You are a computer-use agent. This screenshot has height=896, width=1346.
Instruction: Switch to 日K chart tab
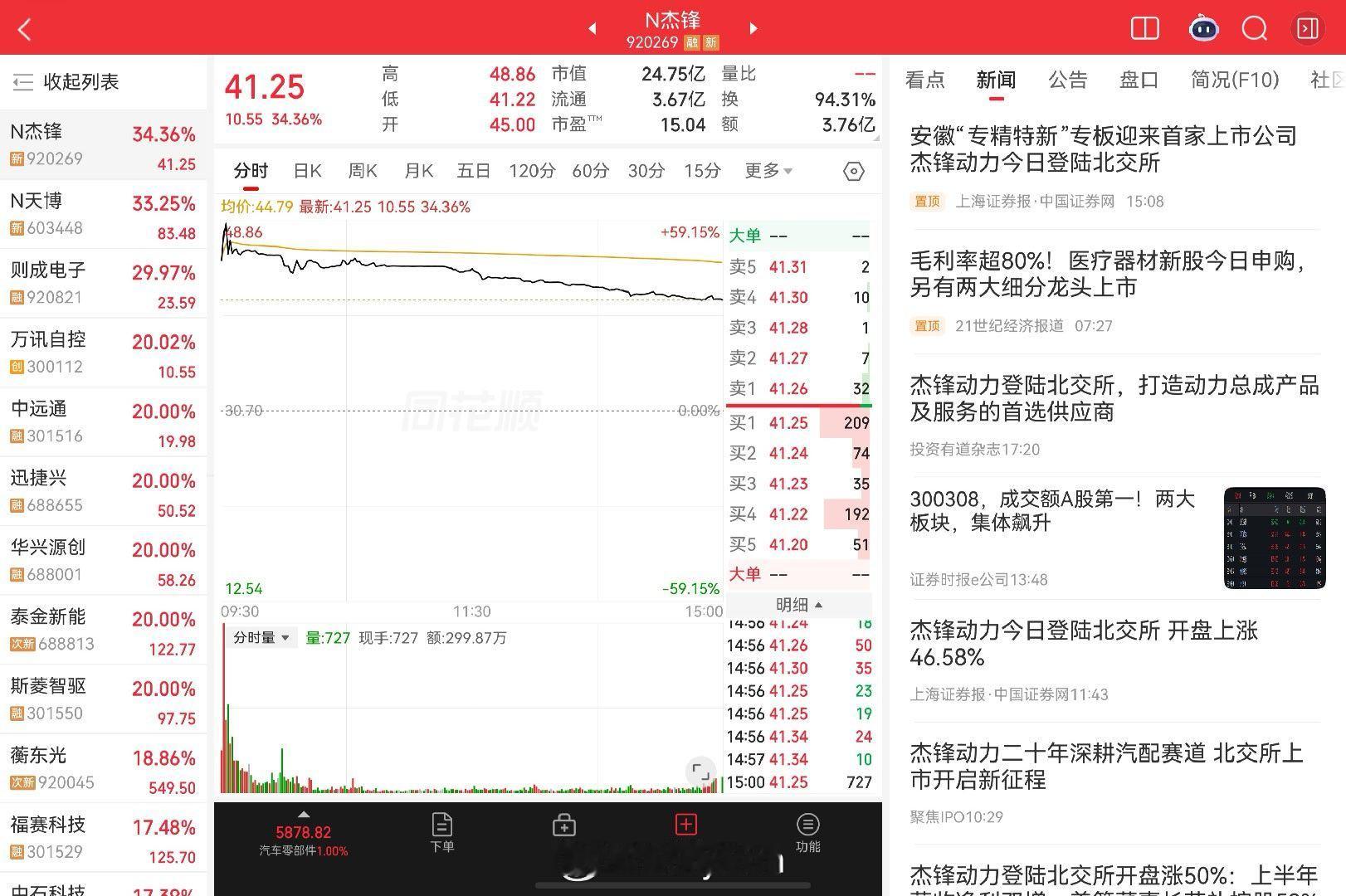pos(307,171)
